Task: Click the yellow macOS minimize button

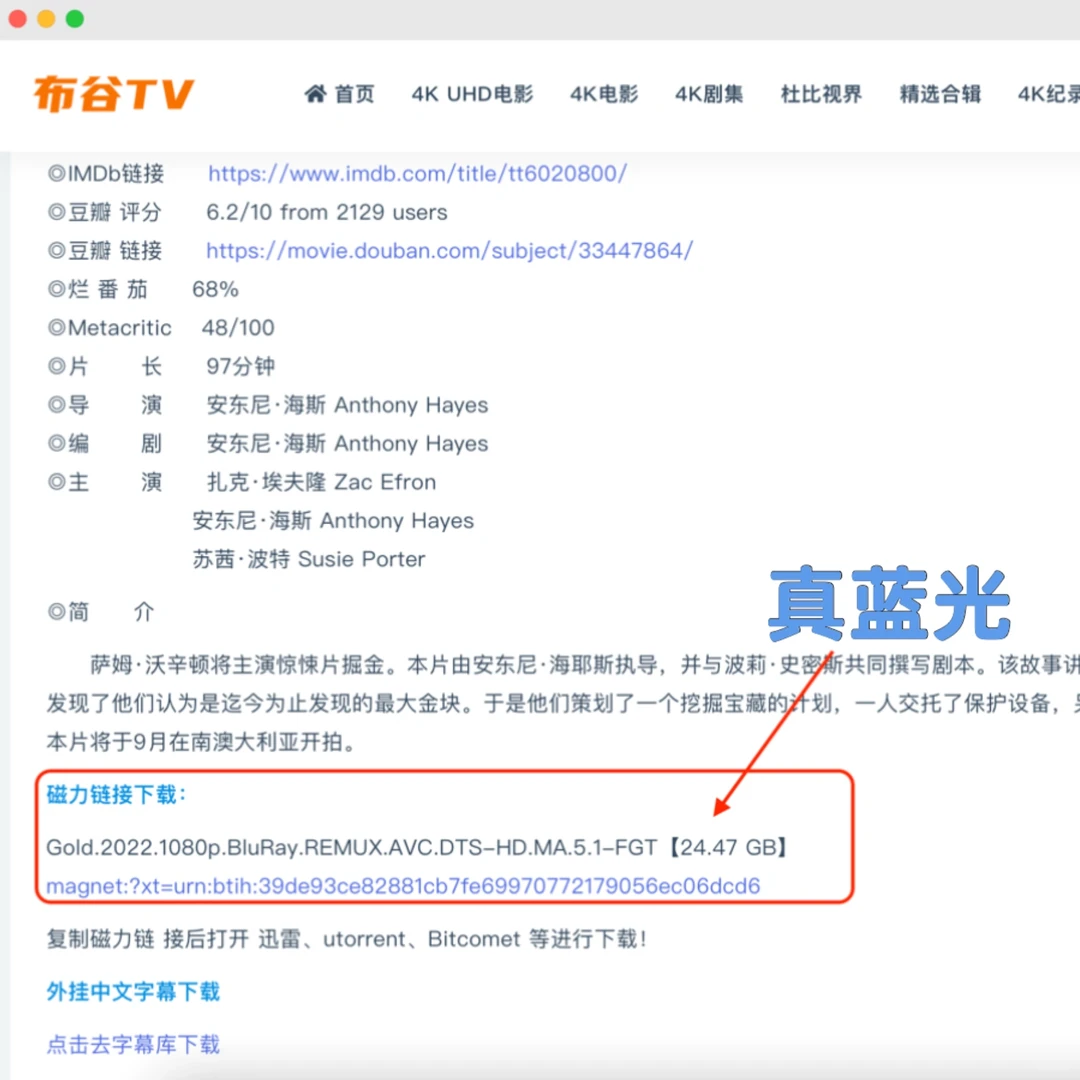Action: click(45, 17)
